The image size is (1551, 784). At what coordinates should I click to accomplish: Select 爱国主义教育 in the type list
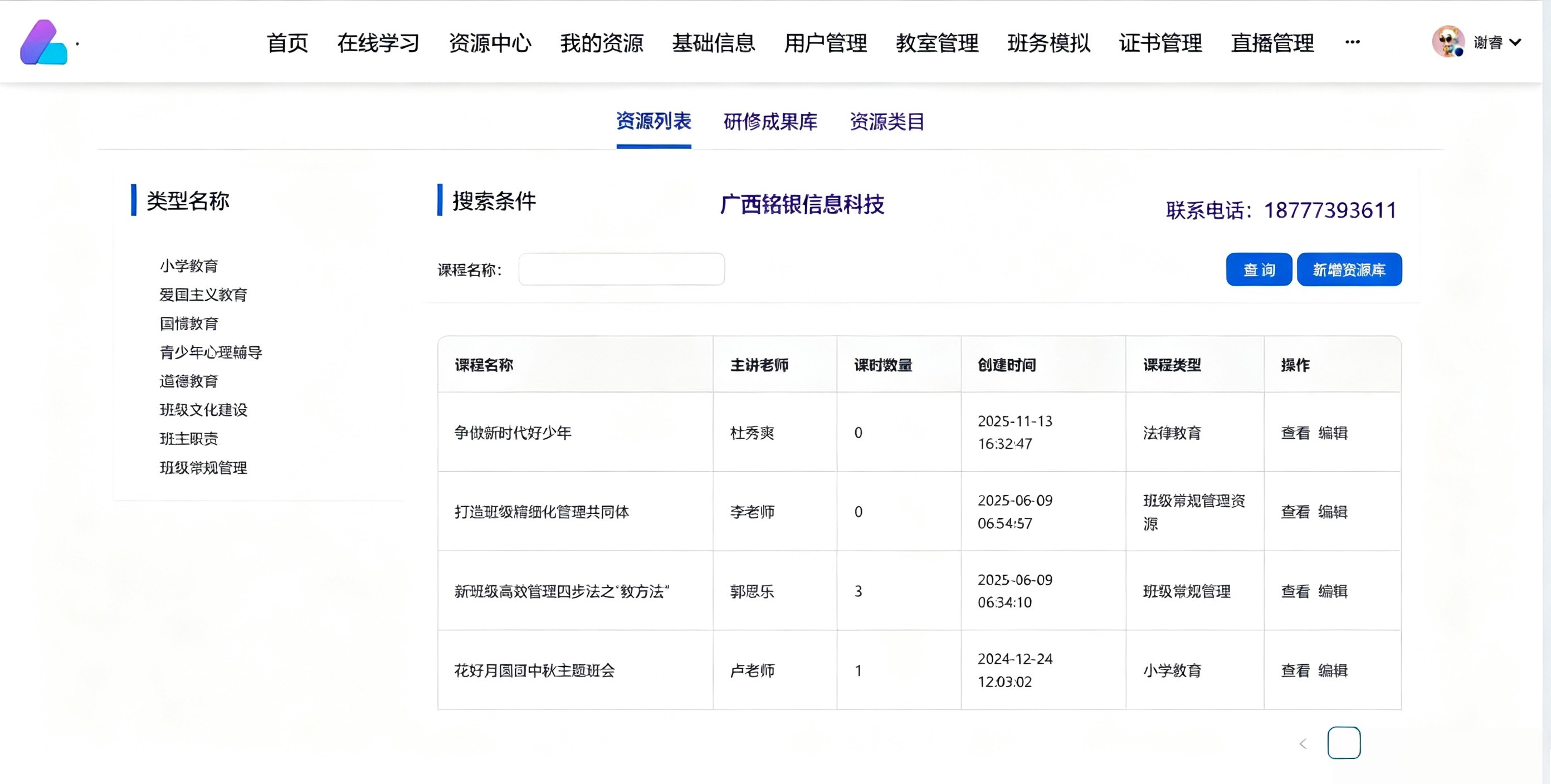click(203, 295)
